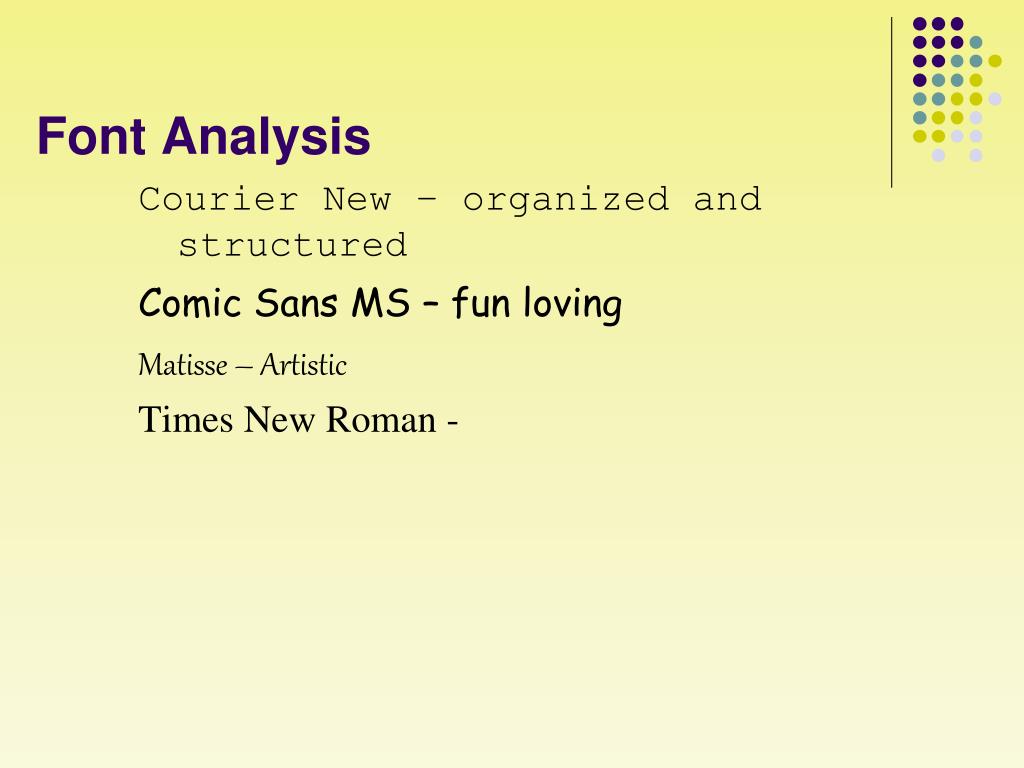Click the rightmost yellow dot in dot grid
Screen dimensions: 1024x768
pyautogui.click(x=995, y=61)
